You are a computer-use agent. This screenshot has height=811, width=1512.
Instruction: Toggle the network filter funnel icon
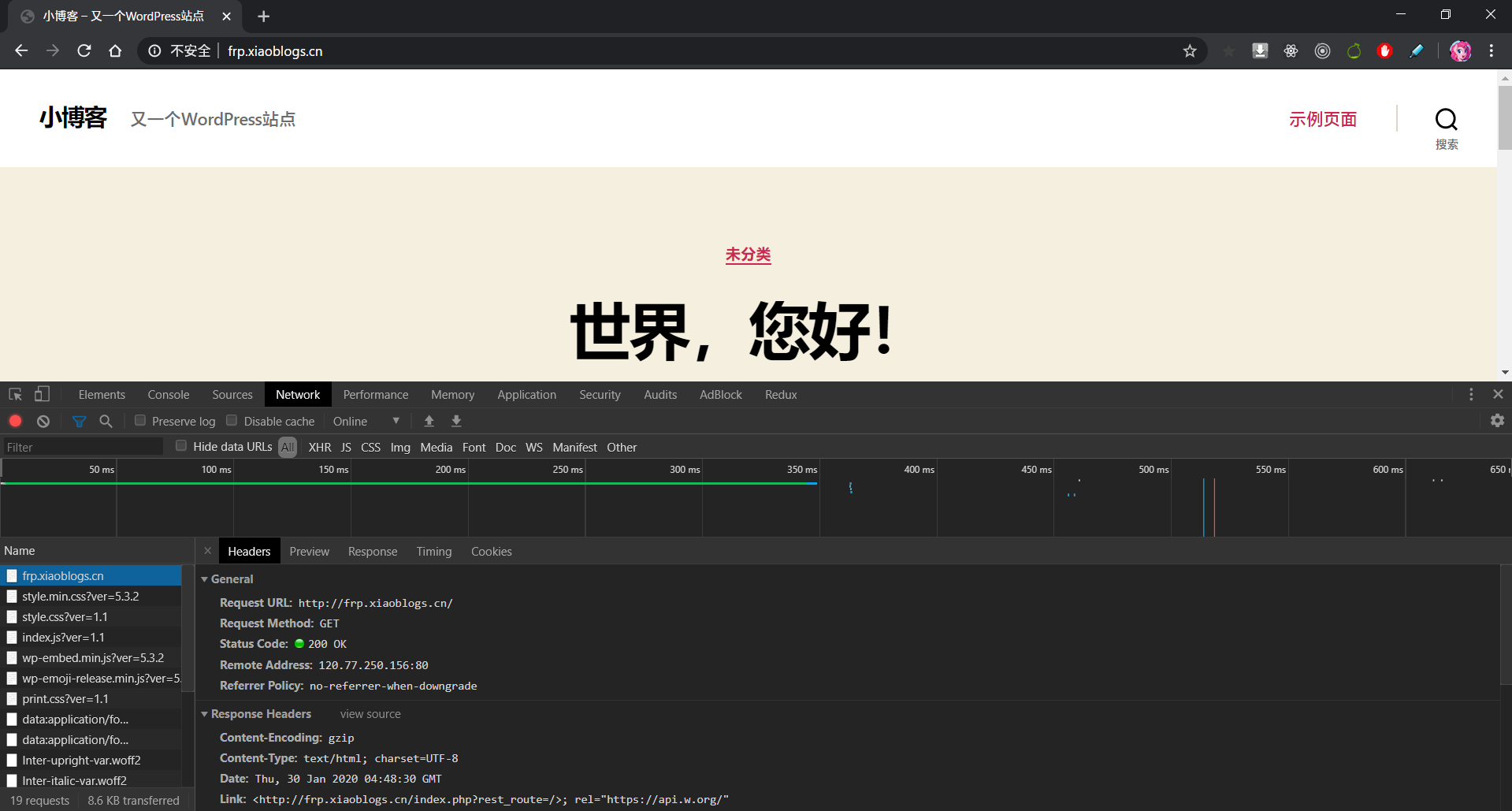pos(79,421)
